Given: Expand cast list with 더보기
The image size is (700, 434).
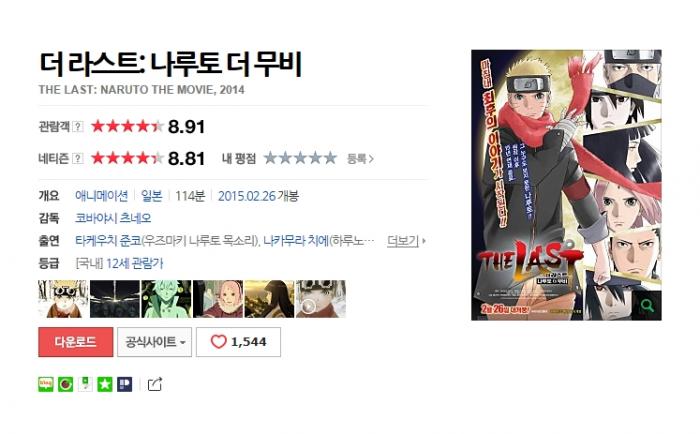Looking at the screenshot, I should 406,241.
